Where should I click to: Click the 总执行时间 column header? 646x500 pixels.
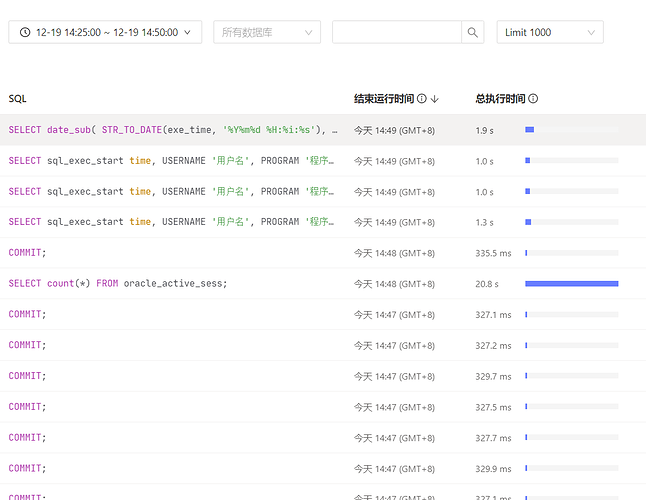tap(501, 98)
